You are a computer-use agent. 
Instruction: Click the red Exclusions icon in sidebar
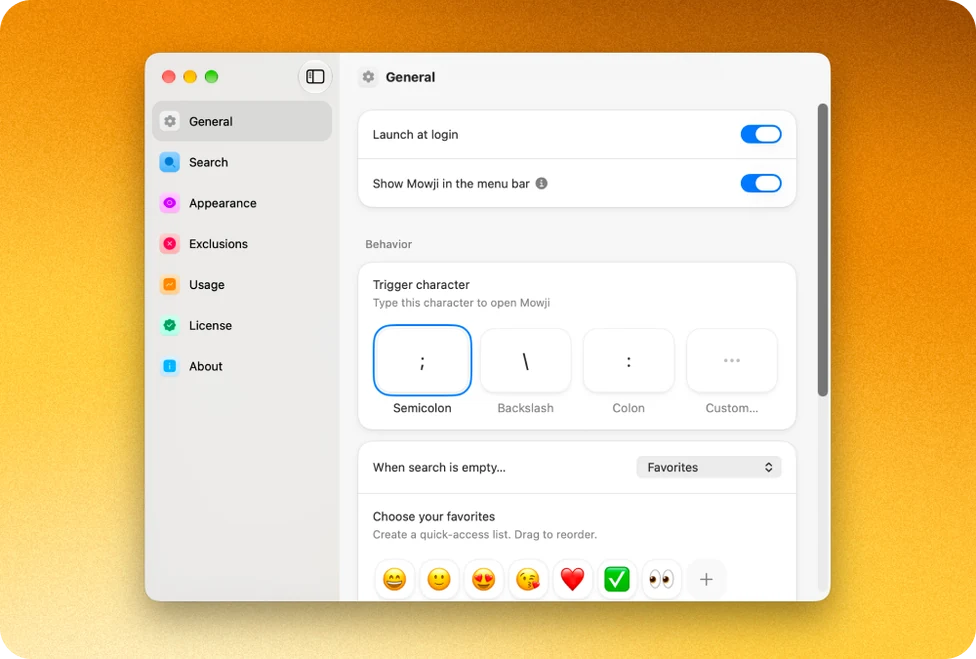pos(169,244)
